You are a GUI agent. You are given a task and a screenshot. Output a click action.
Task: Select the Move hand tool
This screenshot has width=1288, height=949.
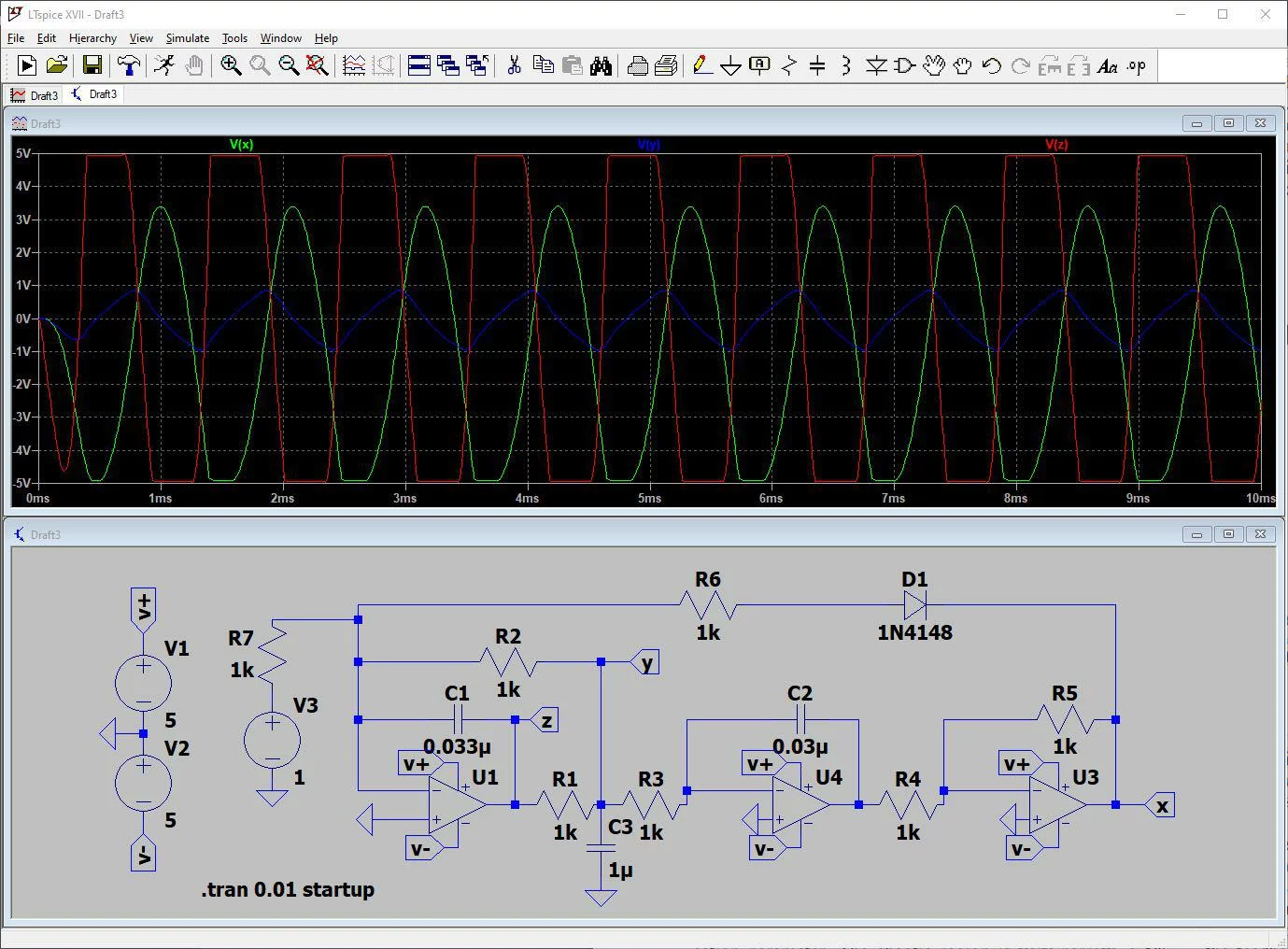[934, 65]
